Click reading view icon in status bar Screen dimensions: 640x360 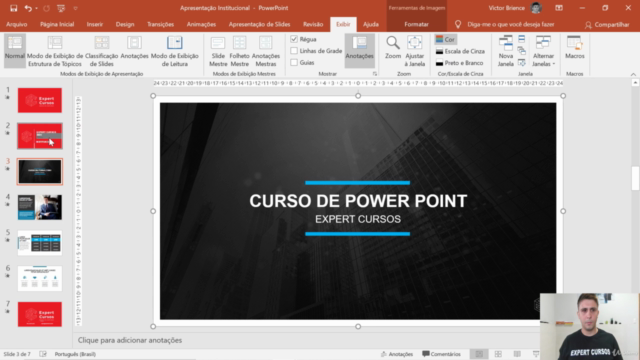point(517,354)
